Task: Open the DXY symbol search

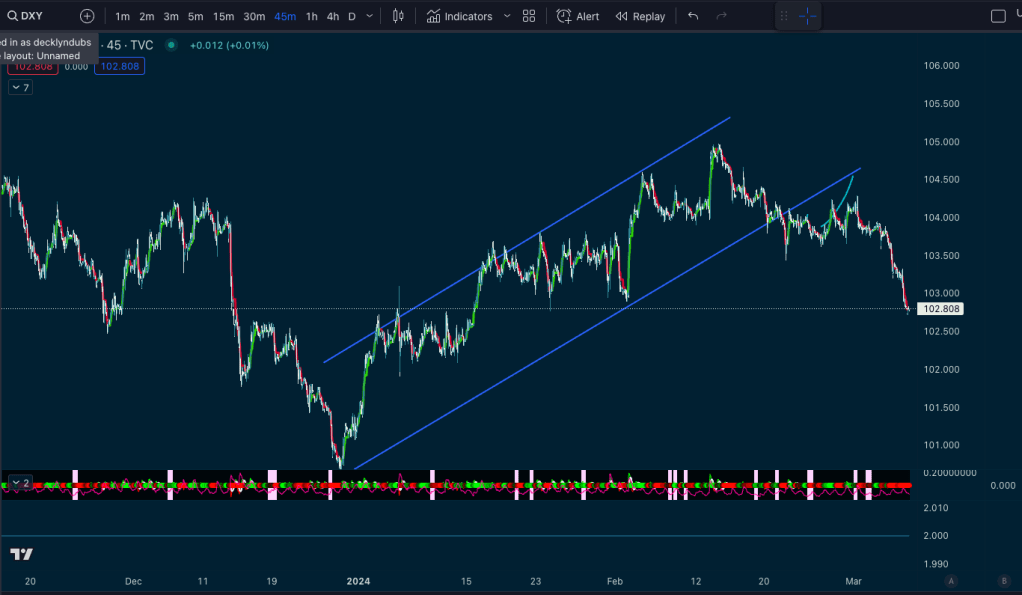Action: click(x=25, y=16)
